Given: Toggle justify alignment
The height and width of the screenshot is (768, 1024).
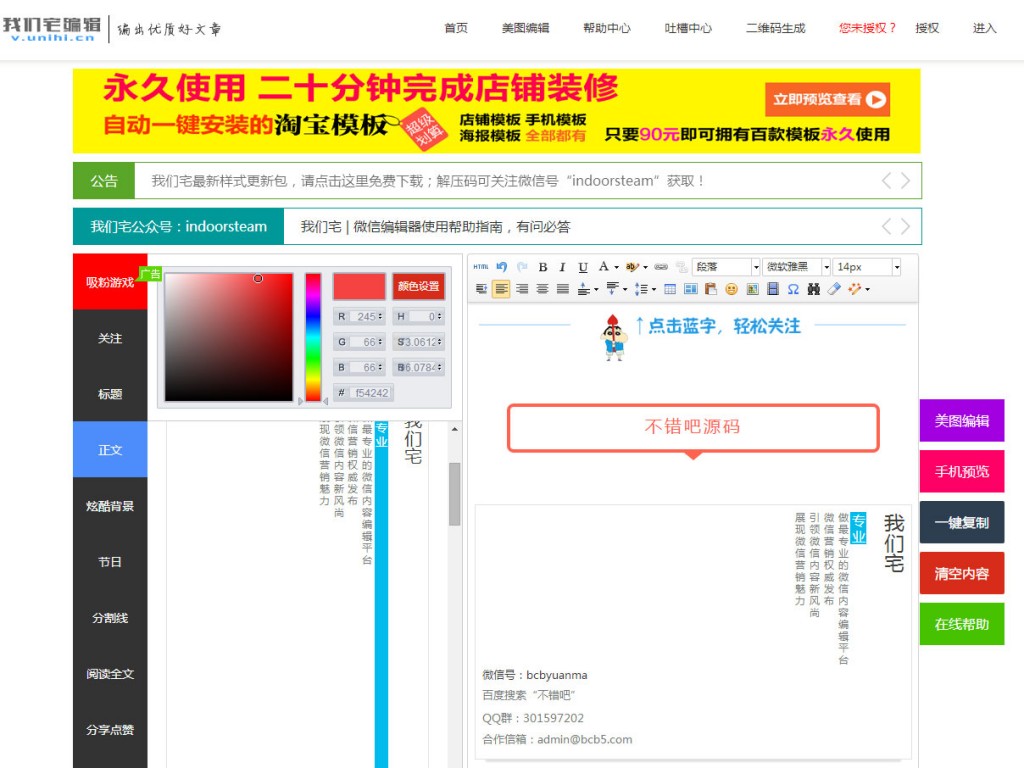Looking at the screenshot, I should point(562,289).
